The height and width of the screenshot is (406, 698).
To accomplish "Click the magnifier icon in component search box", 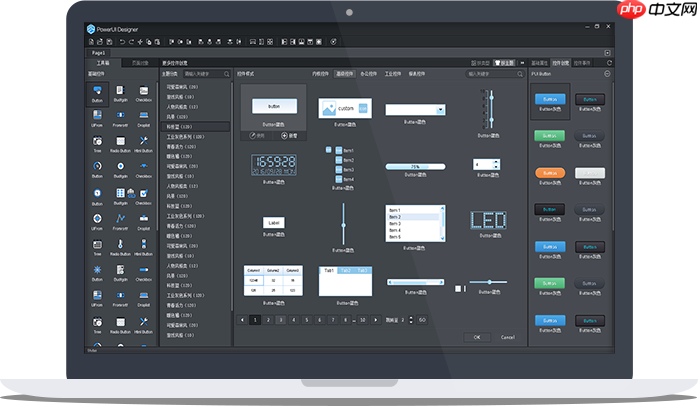I will coord(520,74).
